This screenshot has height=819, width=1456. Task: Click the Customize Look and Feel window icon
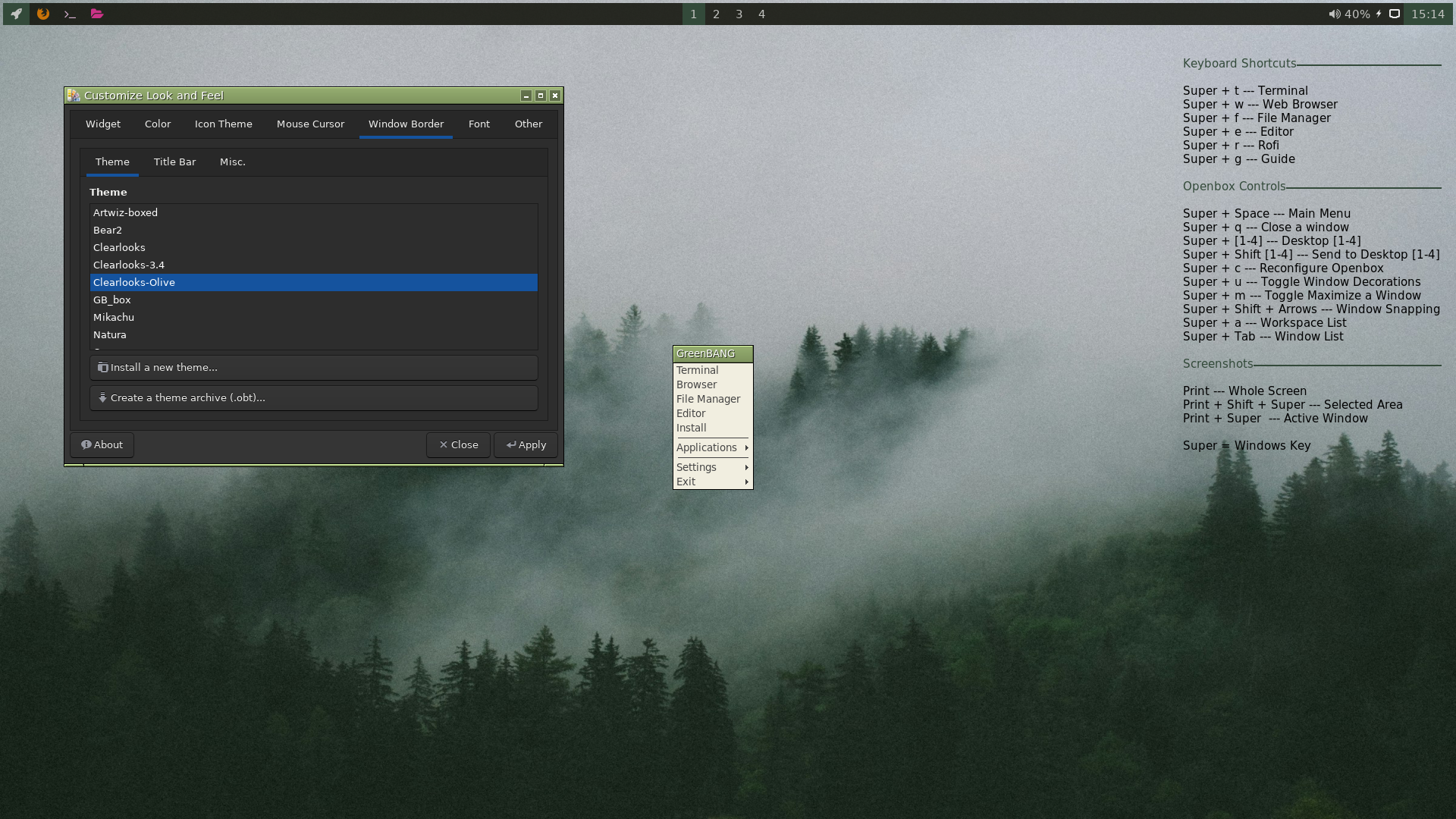(74, 96)
